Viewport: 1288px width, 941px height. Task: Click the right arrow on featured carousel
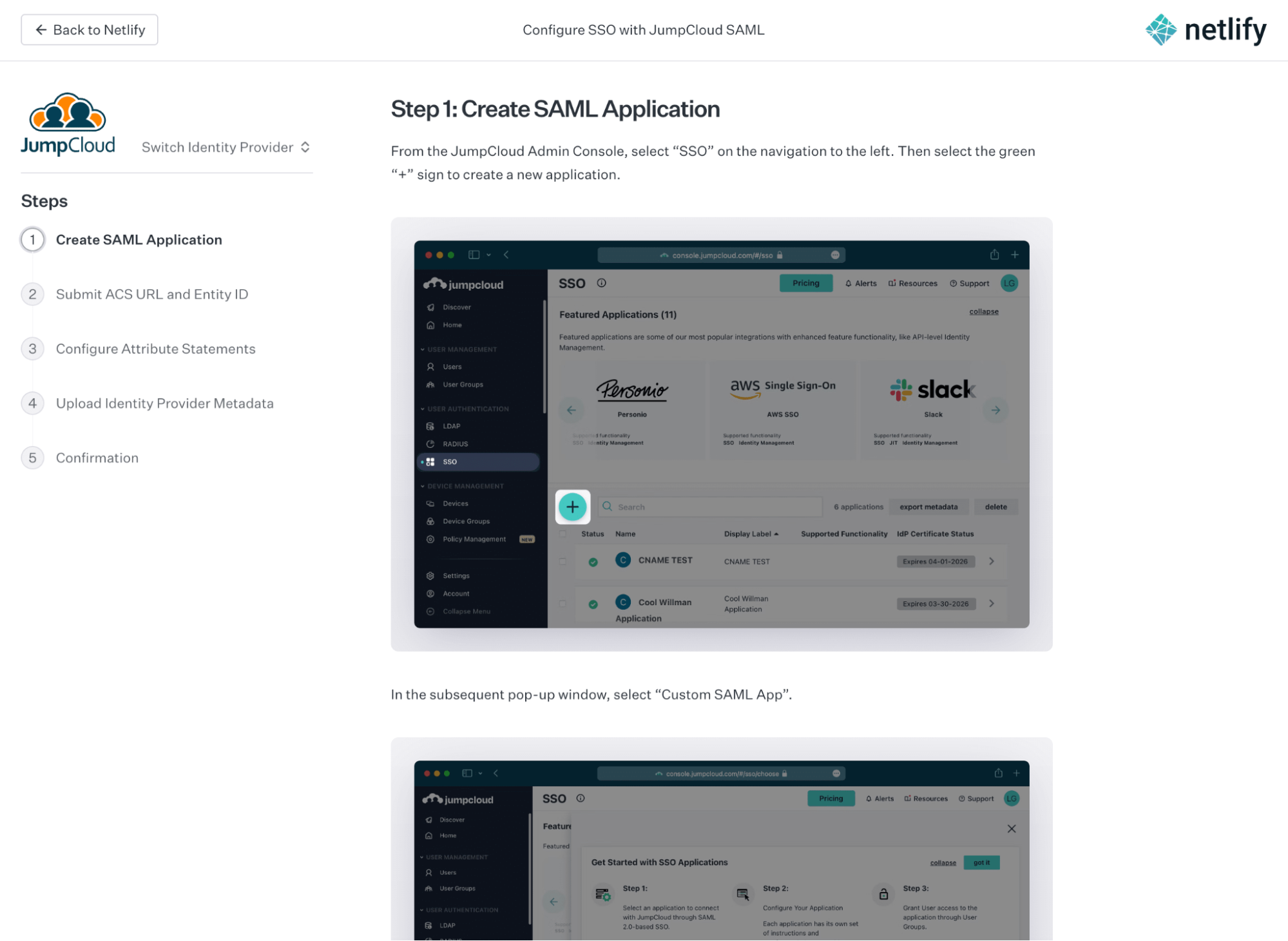[x=995, y=410]
